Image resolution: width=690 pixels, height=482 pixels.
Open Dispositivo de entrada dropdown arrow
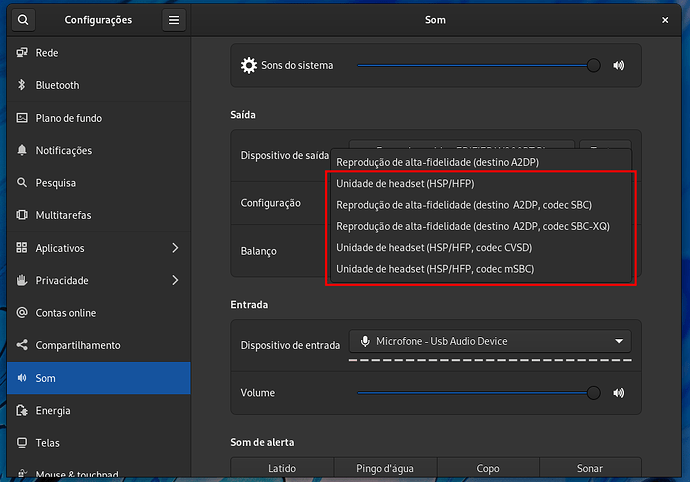(619, 341)
